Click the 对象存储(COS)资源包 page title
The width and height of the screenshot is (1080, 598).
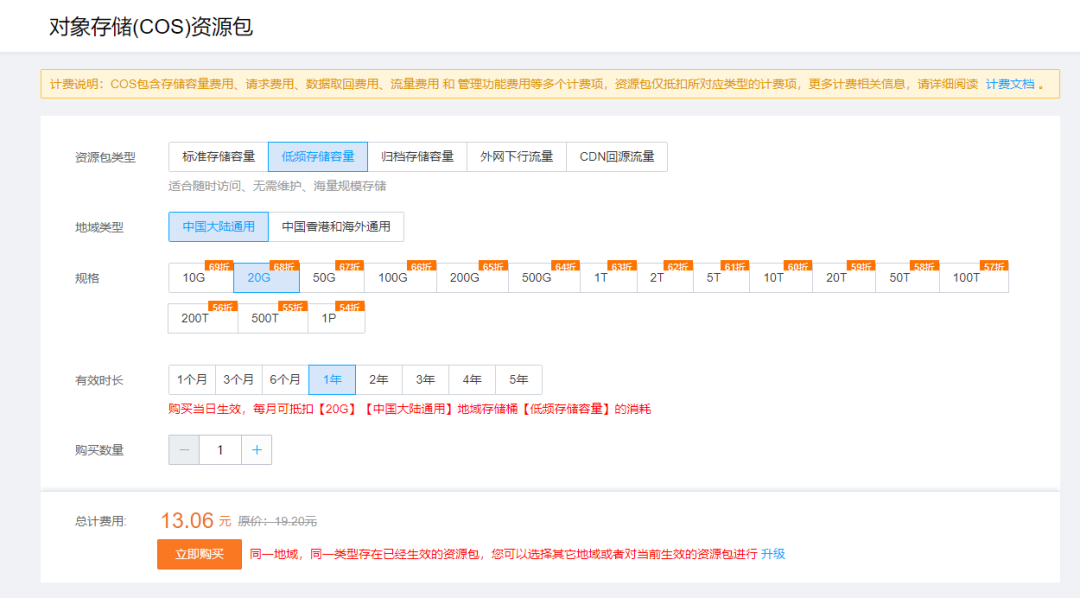coord(151,27)
